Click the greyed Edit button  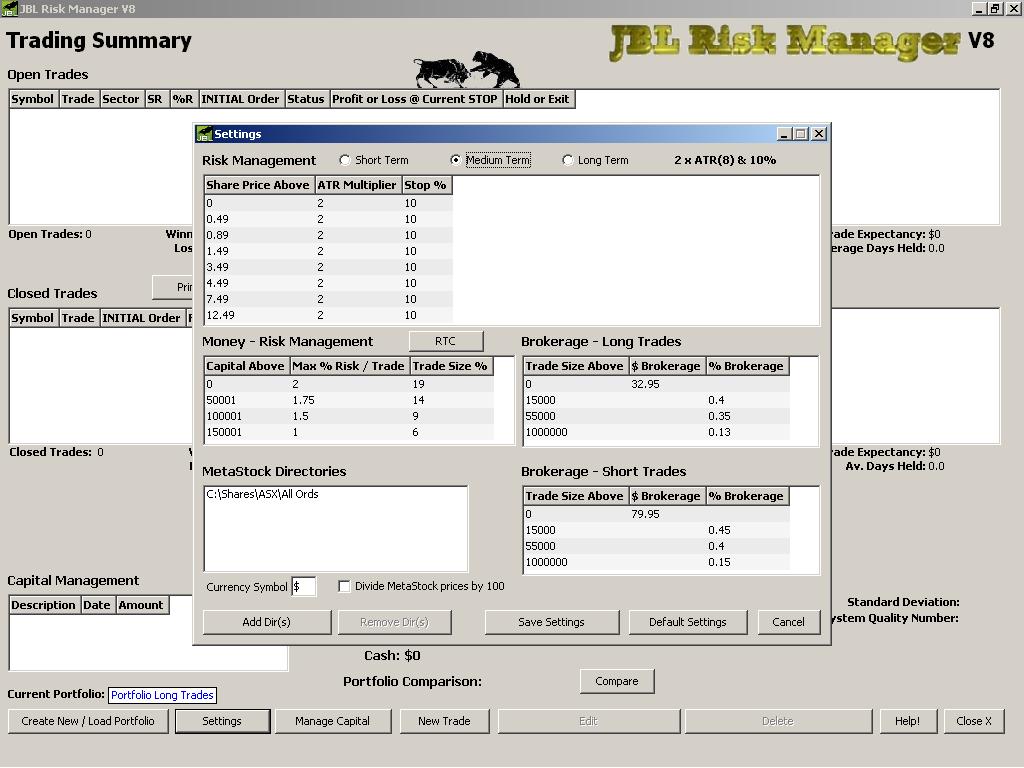coord(588,722)
